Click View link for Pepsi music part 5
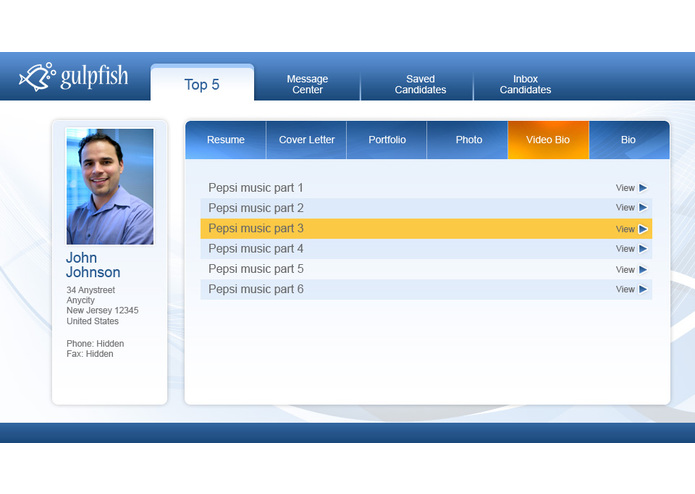 (625, 269)
